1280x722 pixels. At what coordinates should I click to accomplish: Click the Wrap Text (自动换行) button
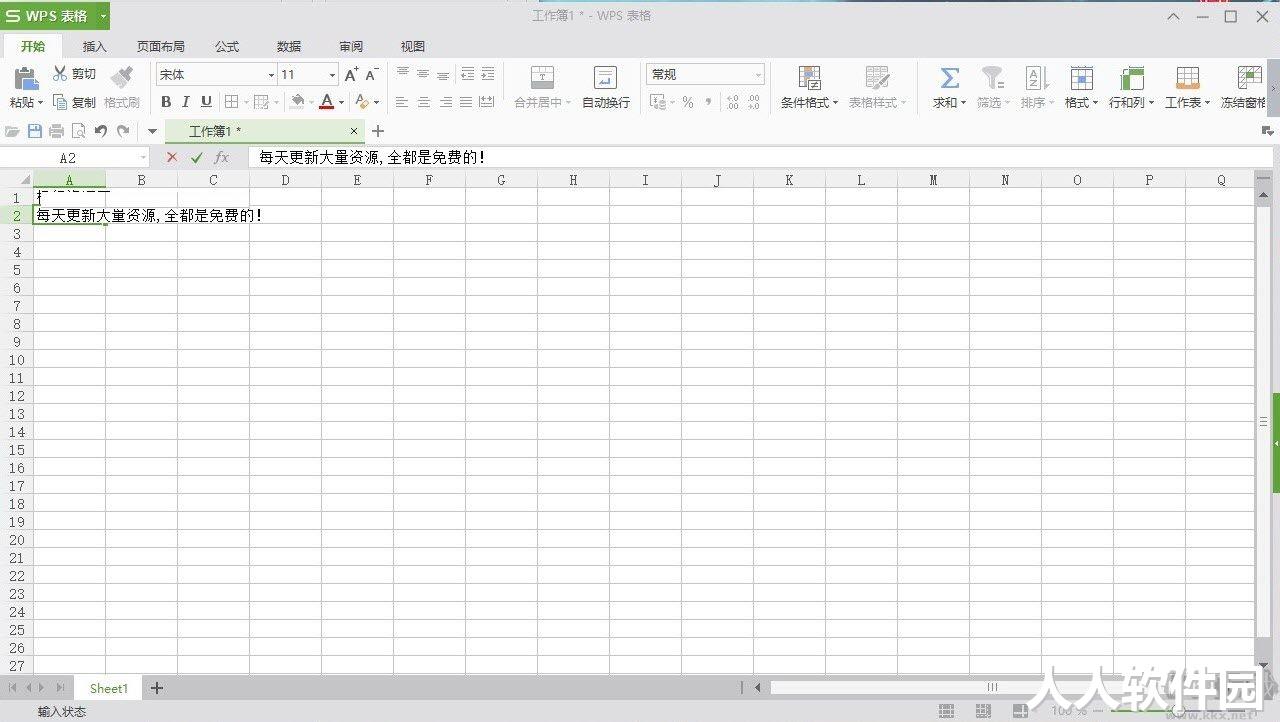click(x=606, y=87)
